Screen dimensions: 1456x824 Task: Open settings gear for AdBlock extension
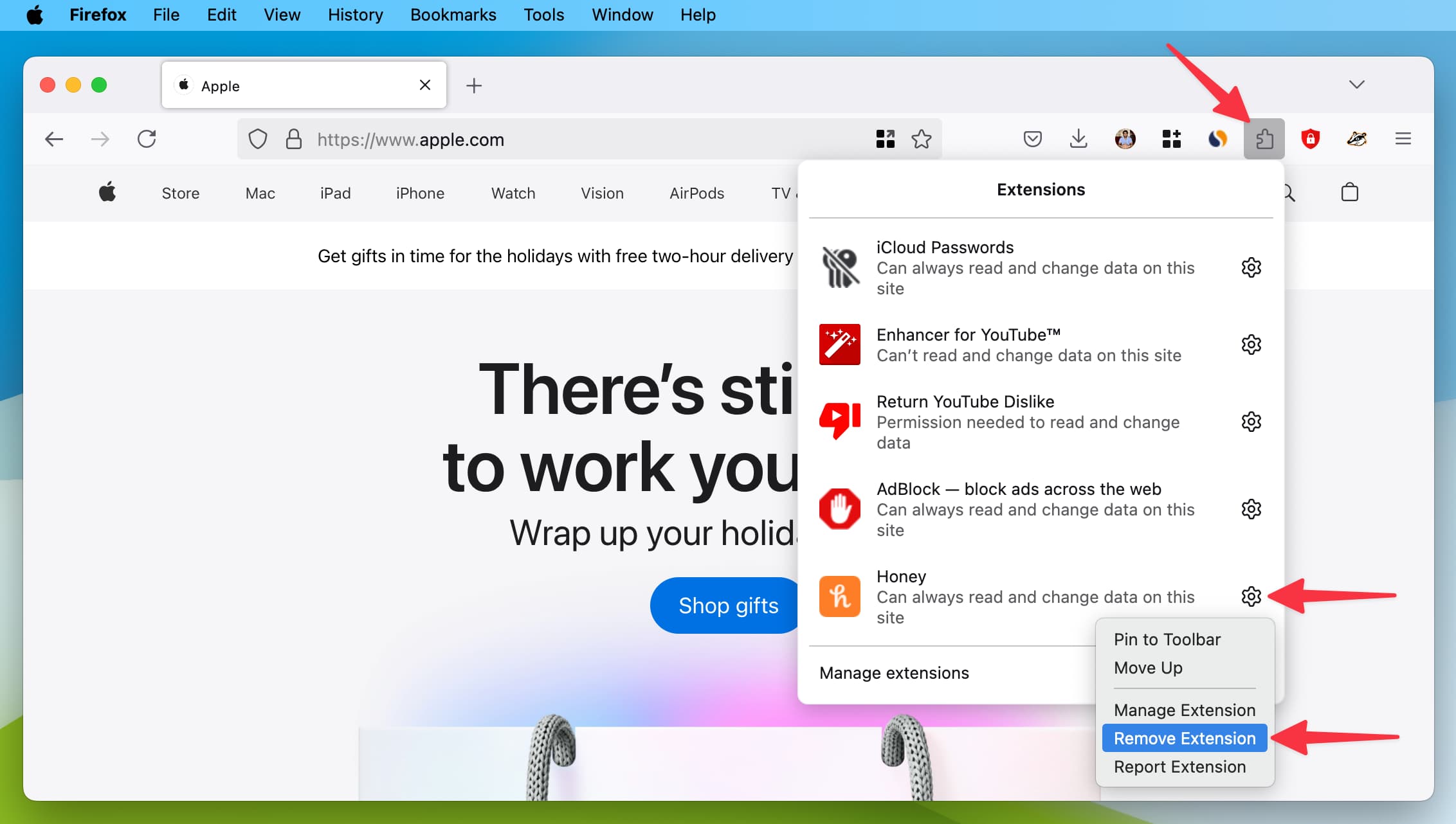[x=1251, y=509]
